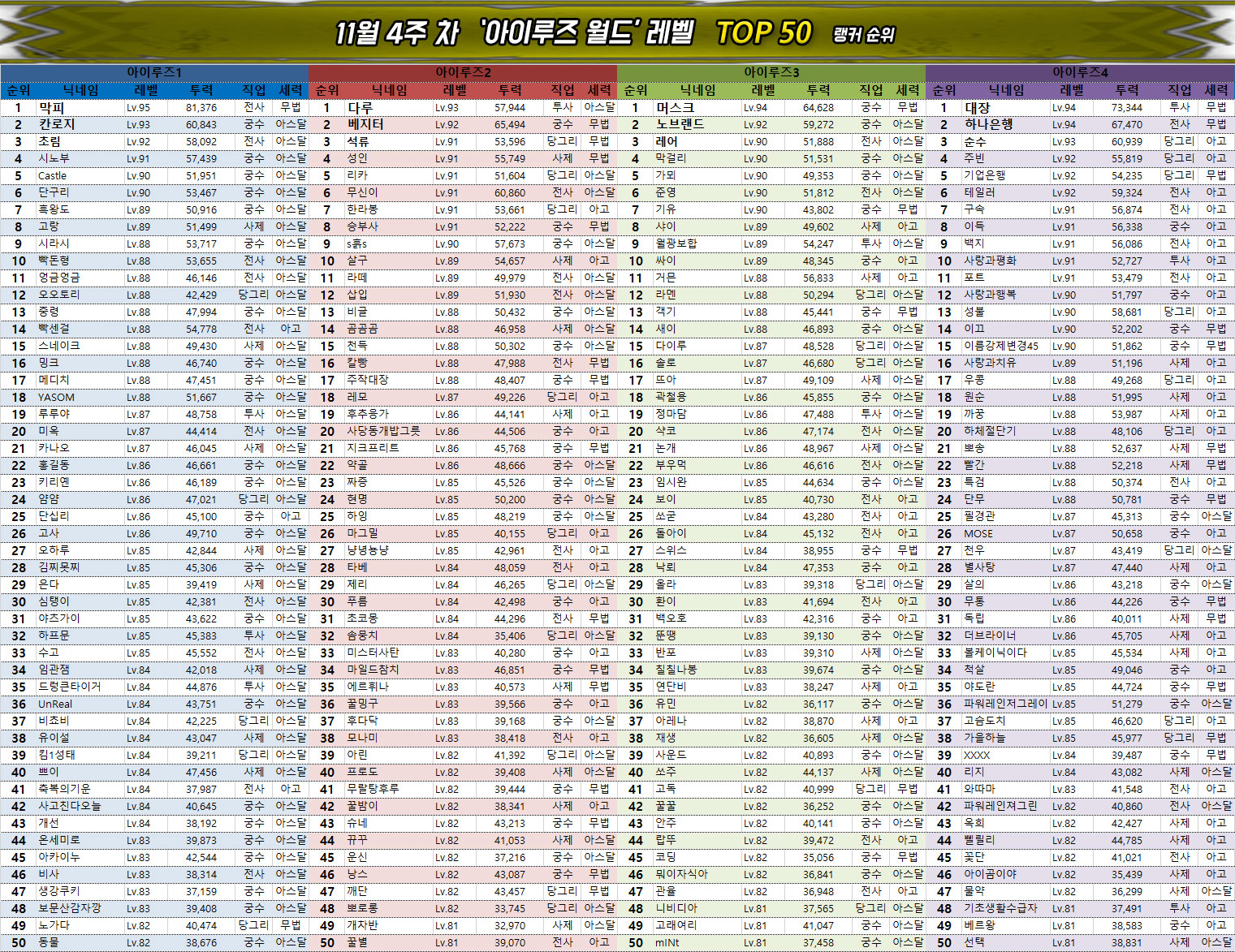This screenshot has height=952, width=1235.
Task: Click the power value 73,344
Action: 1127,108
